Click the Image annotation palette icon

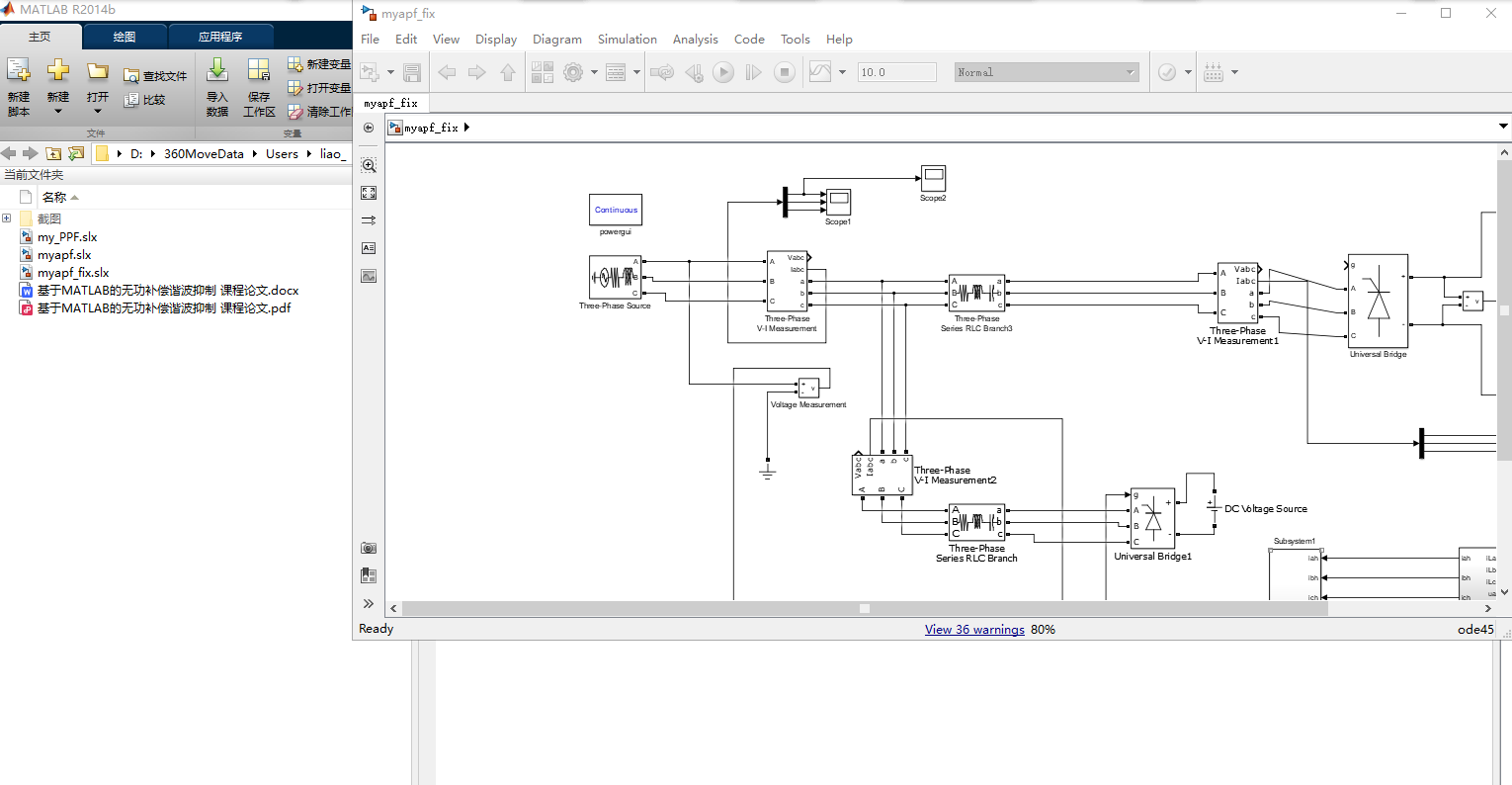point(369,276)
